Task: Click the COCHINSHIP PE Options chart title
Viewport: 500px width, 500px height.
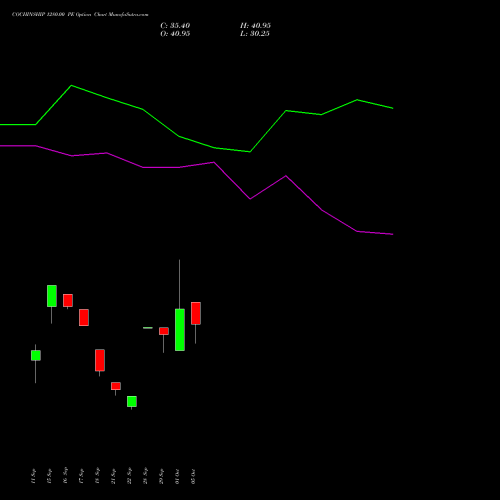Action: coord(80,14)
